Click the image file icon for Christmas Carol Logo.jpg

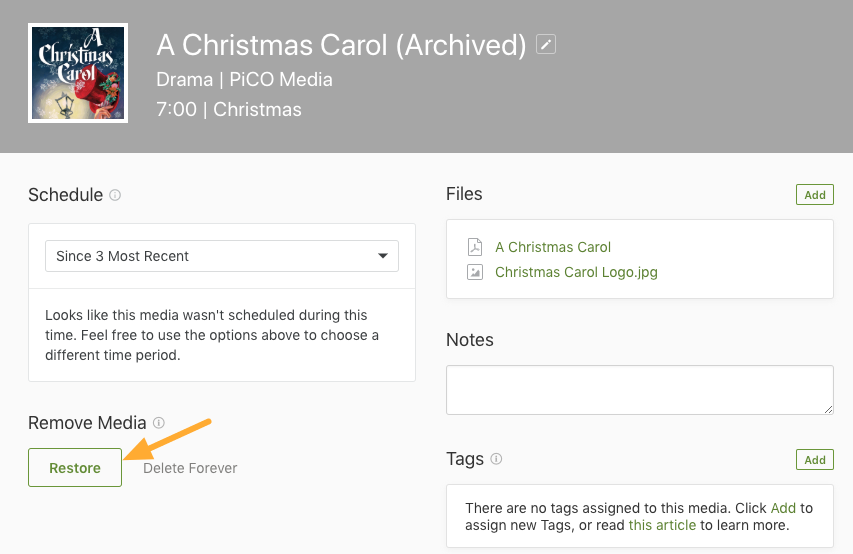[475, 272]
